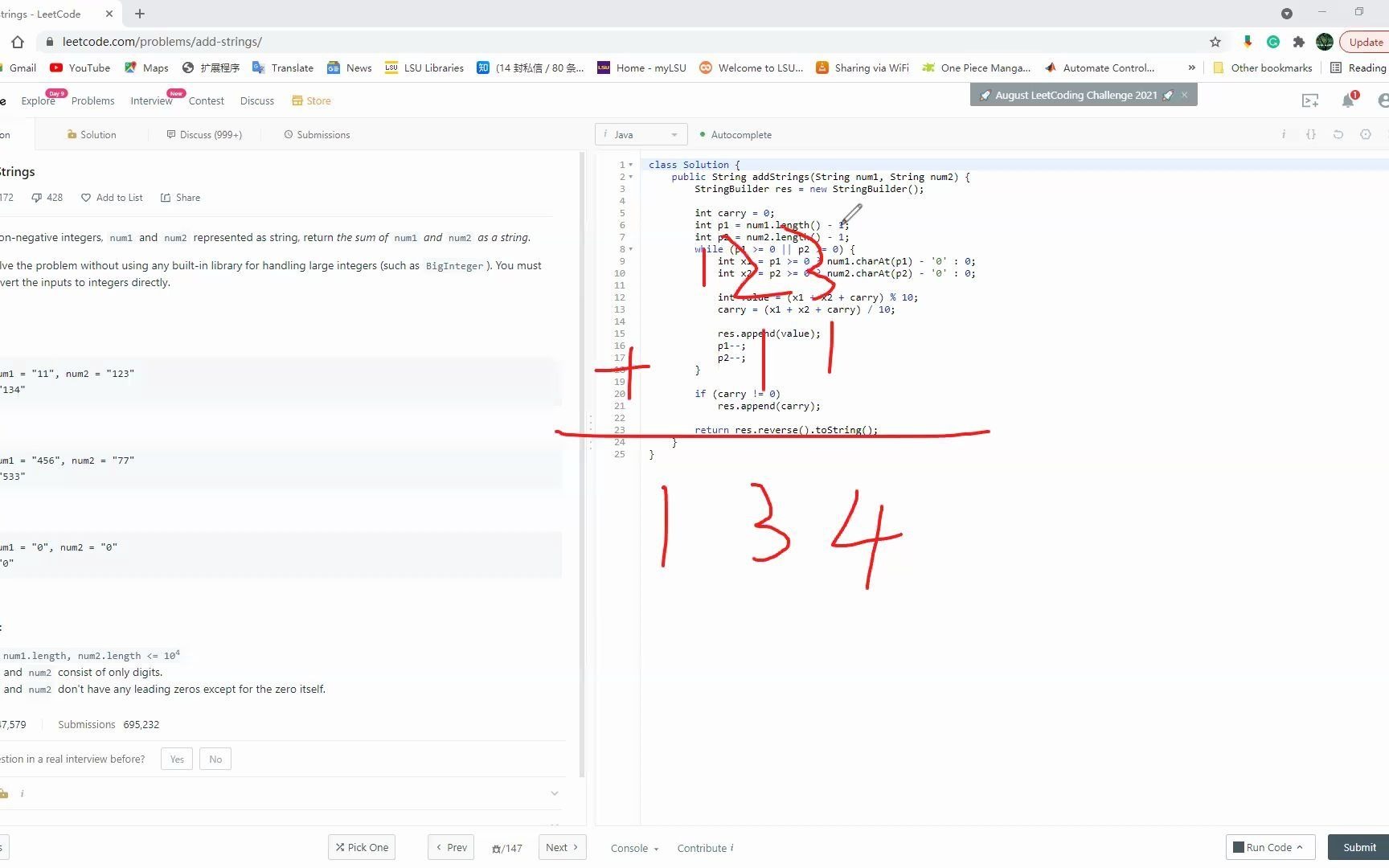The height and width of the screenshot is (868, 1389).
Task: Open the Other bookmarks folder
Action: 1263,68
